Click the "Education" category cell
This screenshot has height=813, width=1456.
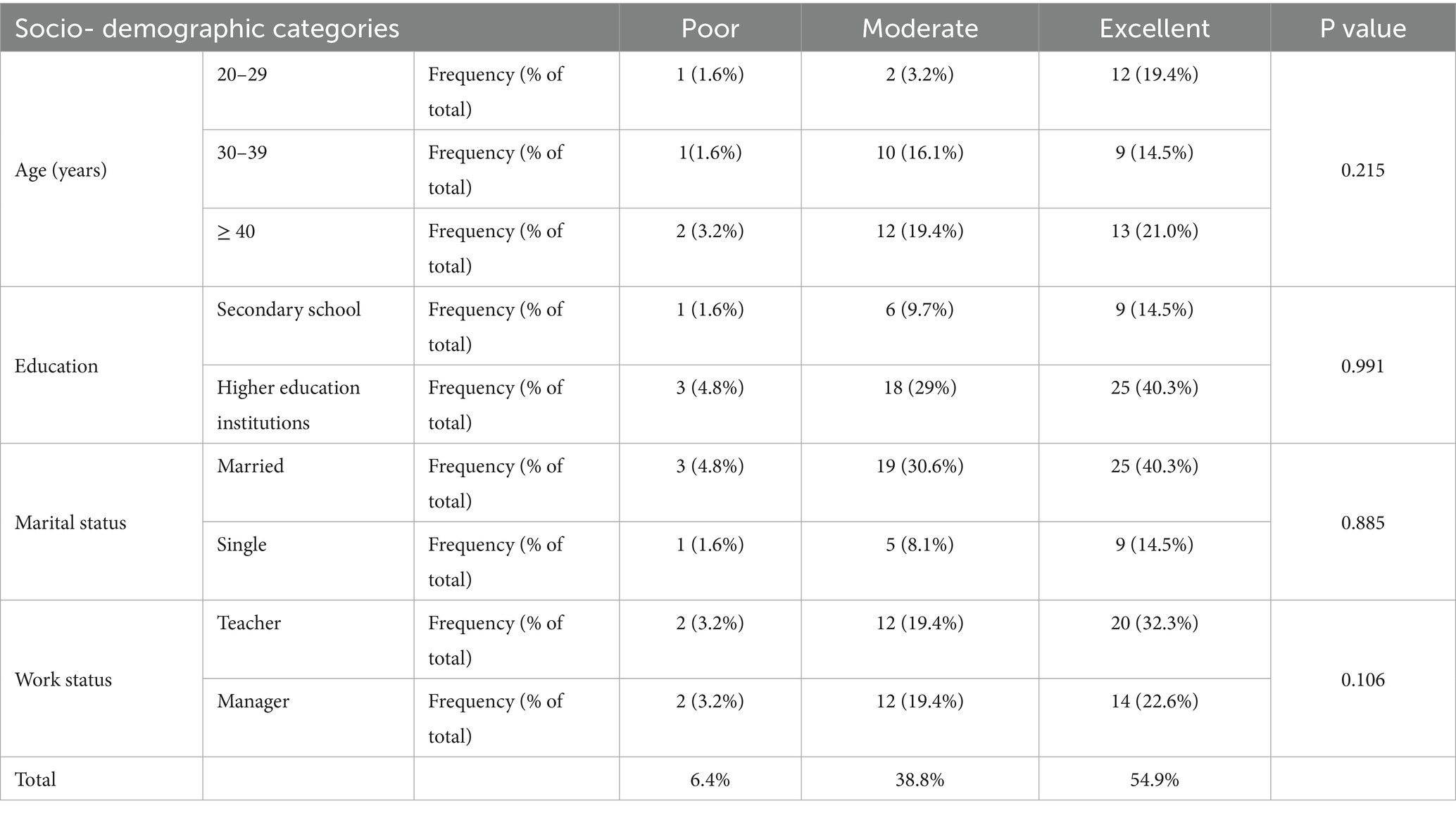(56, 366)
